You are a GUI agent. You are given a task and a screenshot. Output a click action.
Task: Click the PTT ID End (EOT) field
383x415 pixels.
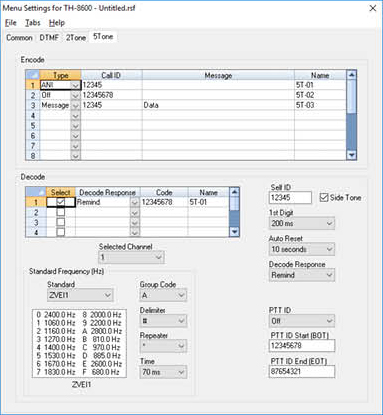pyautogui.click(x=302, y=372)
